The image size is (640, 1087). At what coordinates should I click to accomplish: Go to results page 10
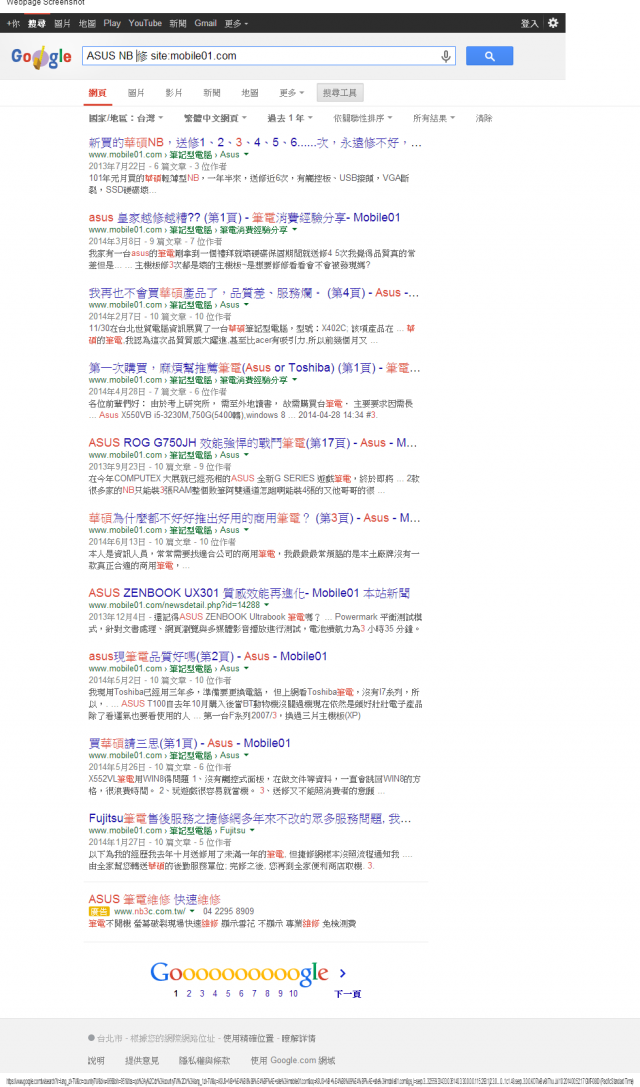coord(293,993)
